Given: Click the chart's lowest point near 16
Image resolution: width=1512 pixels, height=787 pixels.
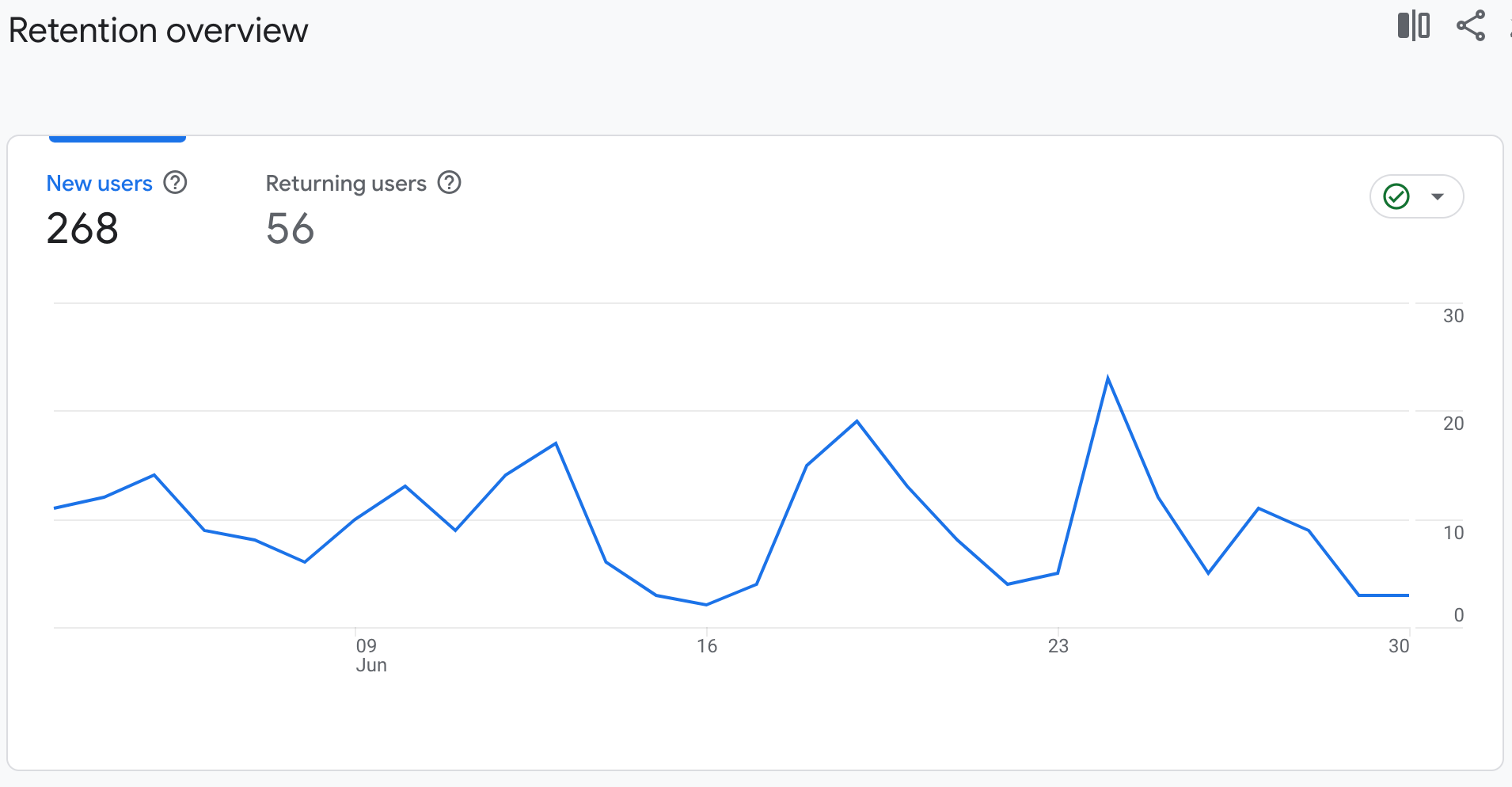Looking at the screenshot, I should click(x=706, y=604).
